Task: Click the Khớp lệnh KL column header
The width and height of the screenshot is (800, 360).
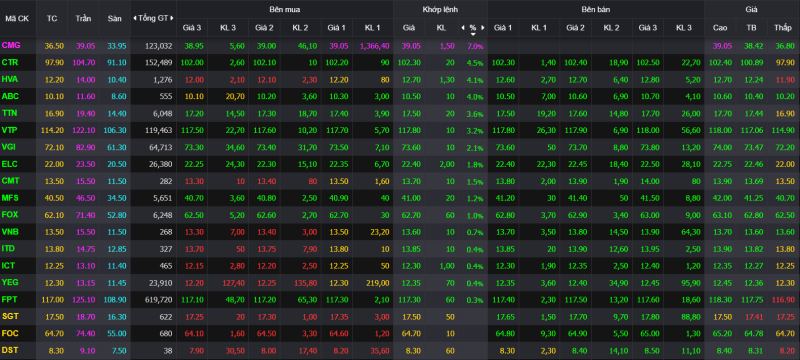Action: pyautogui.click(x=441, y=28)
